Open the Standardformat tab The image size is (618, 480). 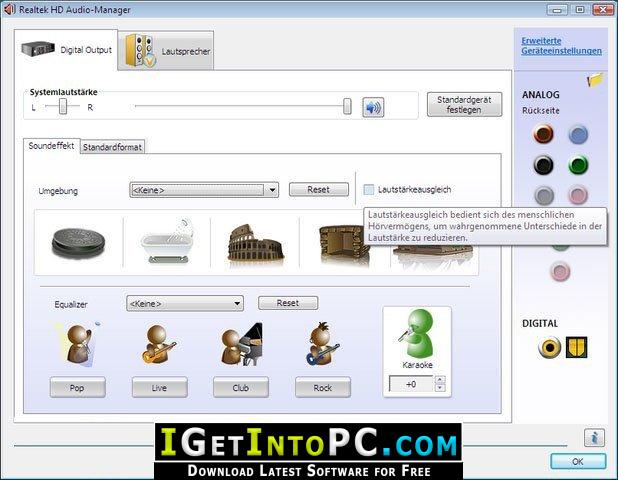pyautogui.click(x=112, y=147)
